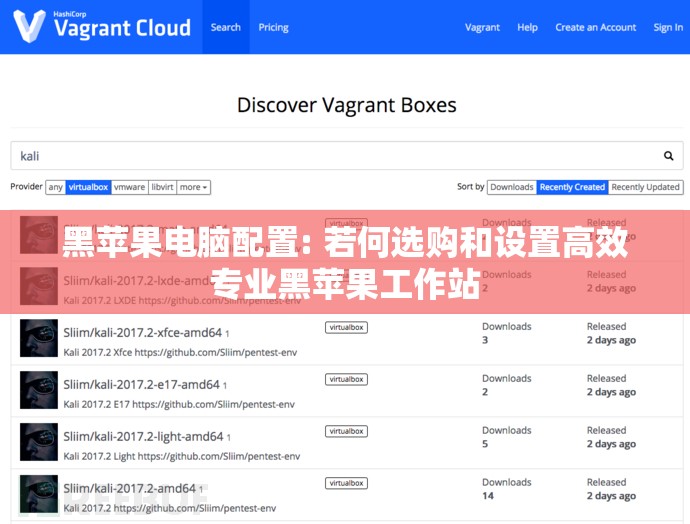Select the libvirt provider filter

pos(162,187)
